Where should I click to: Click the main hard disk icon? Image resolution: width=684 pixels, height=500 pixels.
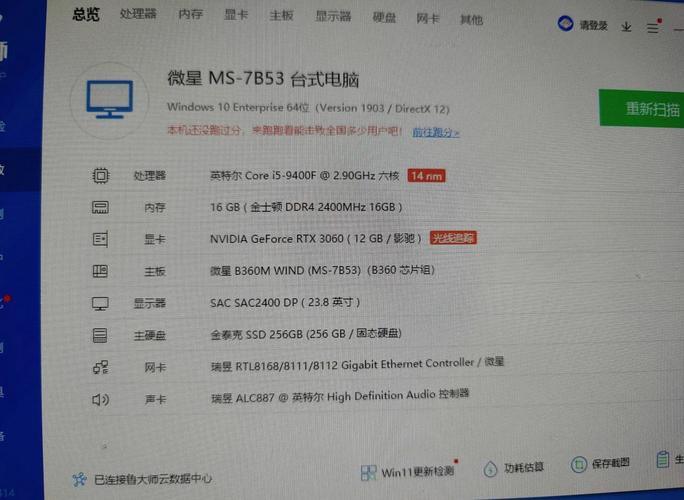(100, 335)
